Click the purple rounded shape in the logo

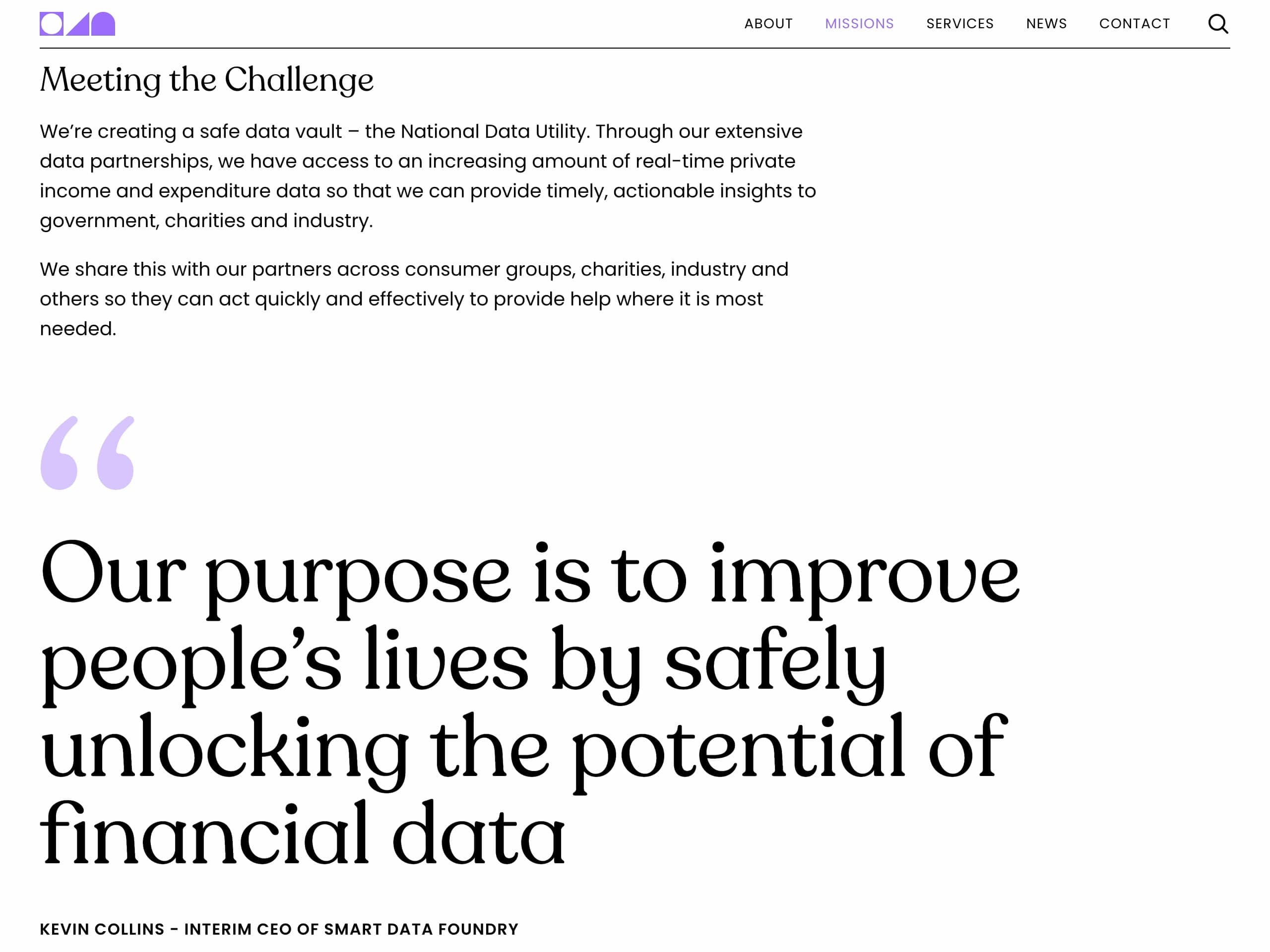(x=104, y=23)
